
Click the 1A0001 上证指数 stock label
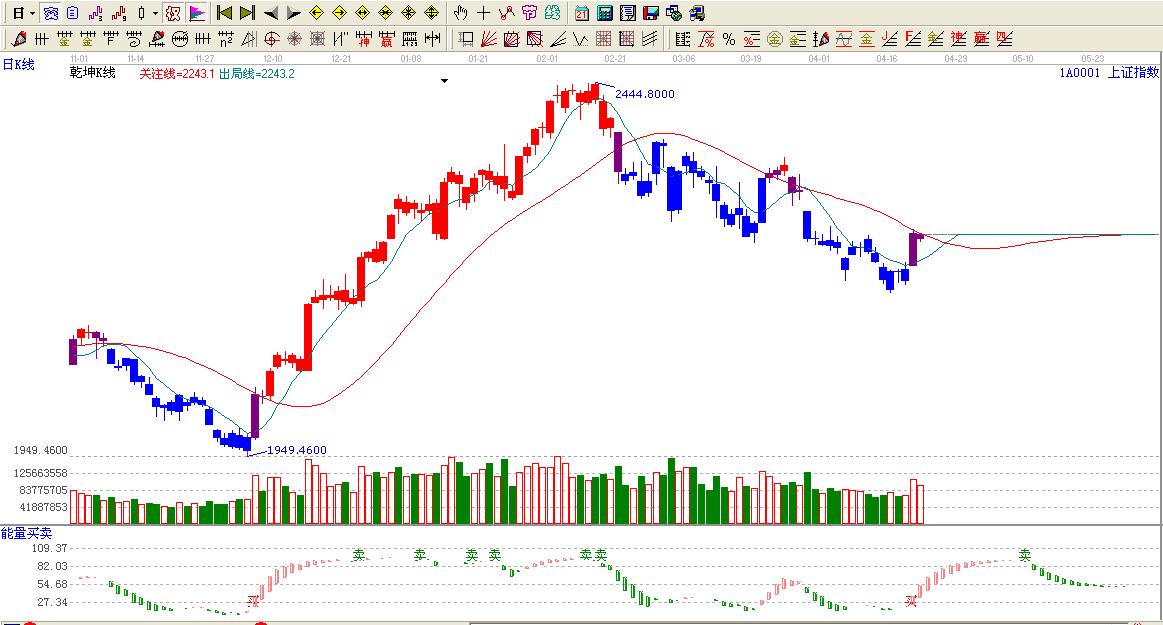pos(1109,73)
